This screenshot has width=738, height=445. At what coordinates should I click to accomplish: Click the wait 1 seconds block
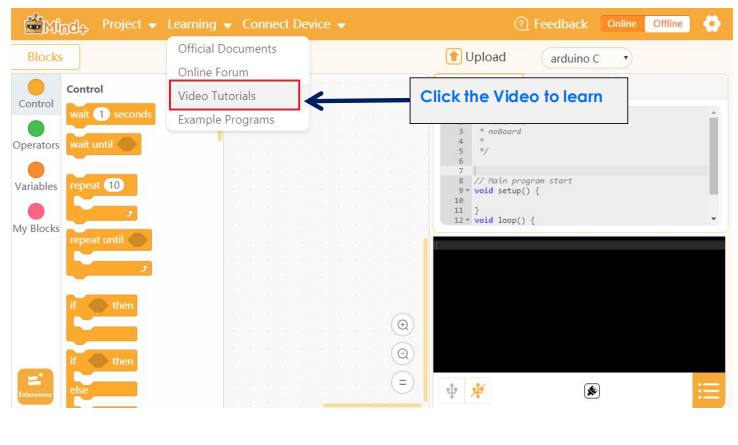click(111, 114)
